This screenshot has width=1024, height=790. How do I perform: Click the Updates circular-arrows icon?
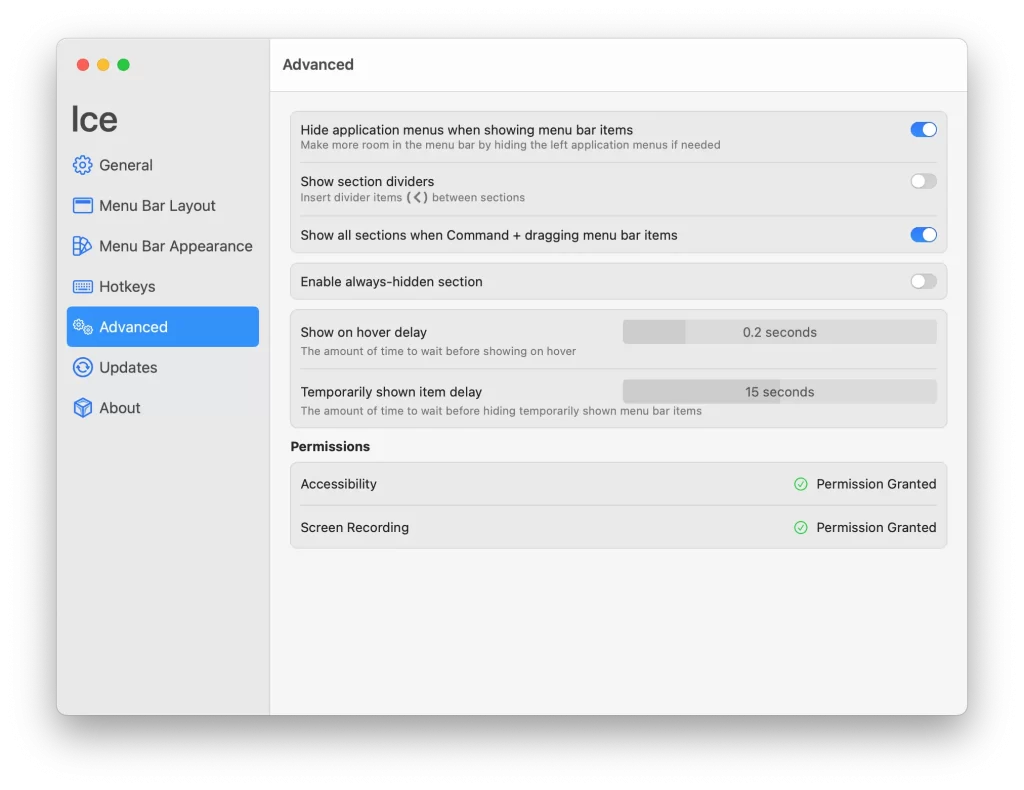(82, 368)
